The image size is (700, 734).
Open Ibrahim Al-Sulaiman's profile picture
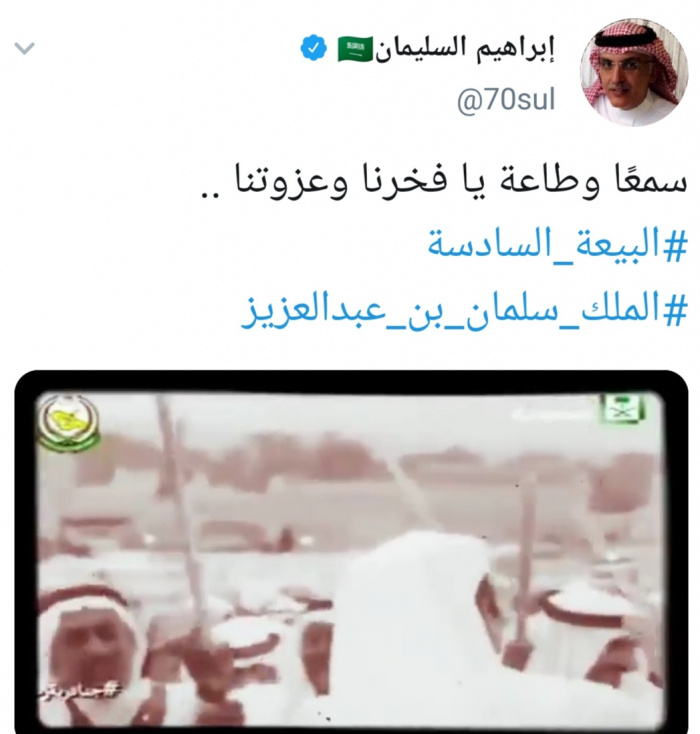click(x=634, y=73)
